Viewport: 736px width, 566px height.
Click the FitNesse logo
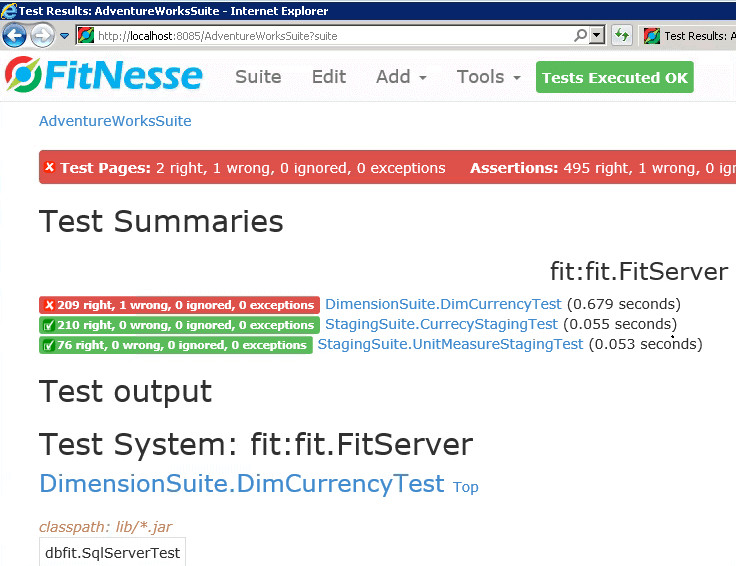coord(104,75)
